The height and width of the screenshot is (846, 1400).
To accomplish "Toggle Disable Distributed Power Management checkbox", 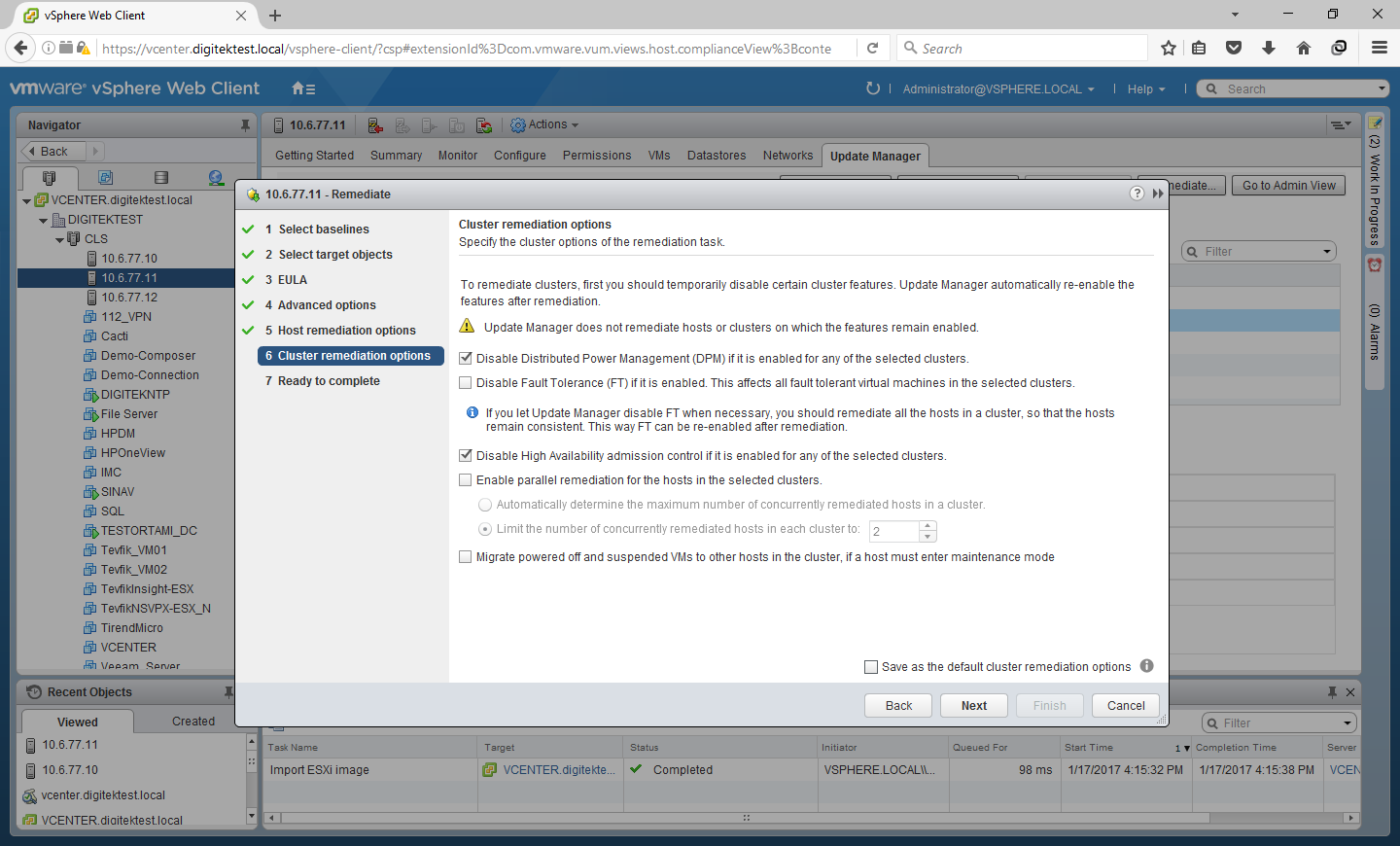I will click(x=466, y=359).
